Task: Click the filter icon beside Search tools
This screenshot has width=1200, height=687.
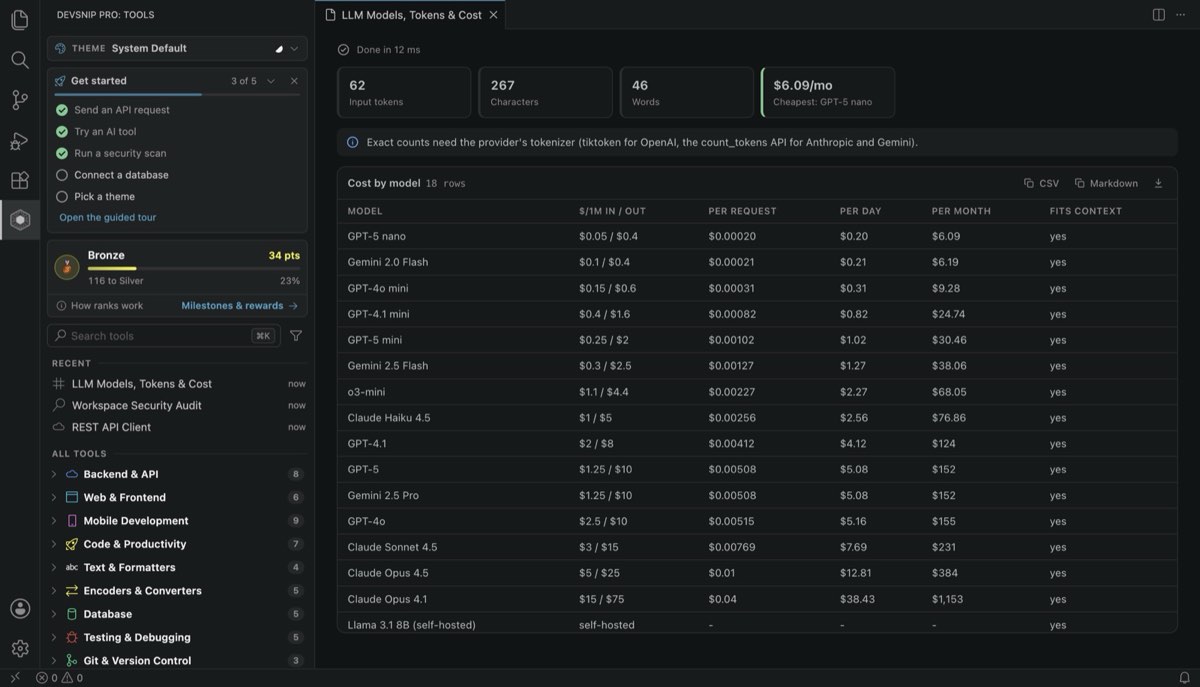Action: coord(296,336)
